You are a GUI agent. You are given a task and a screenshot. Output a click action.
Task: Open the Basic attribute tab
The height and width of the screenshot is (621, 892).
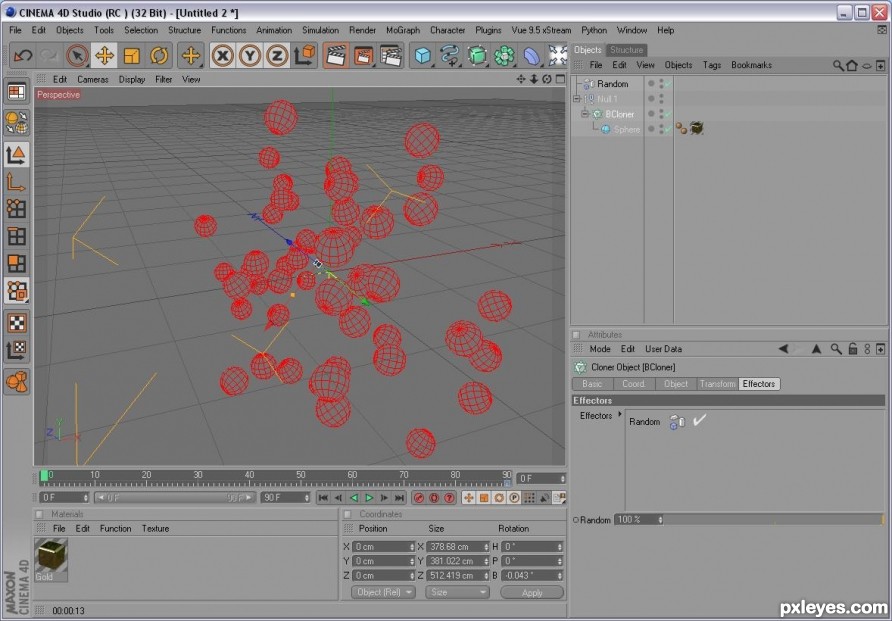point(592,384)
